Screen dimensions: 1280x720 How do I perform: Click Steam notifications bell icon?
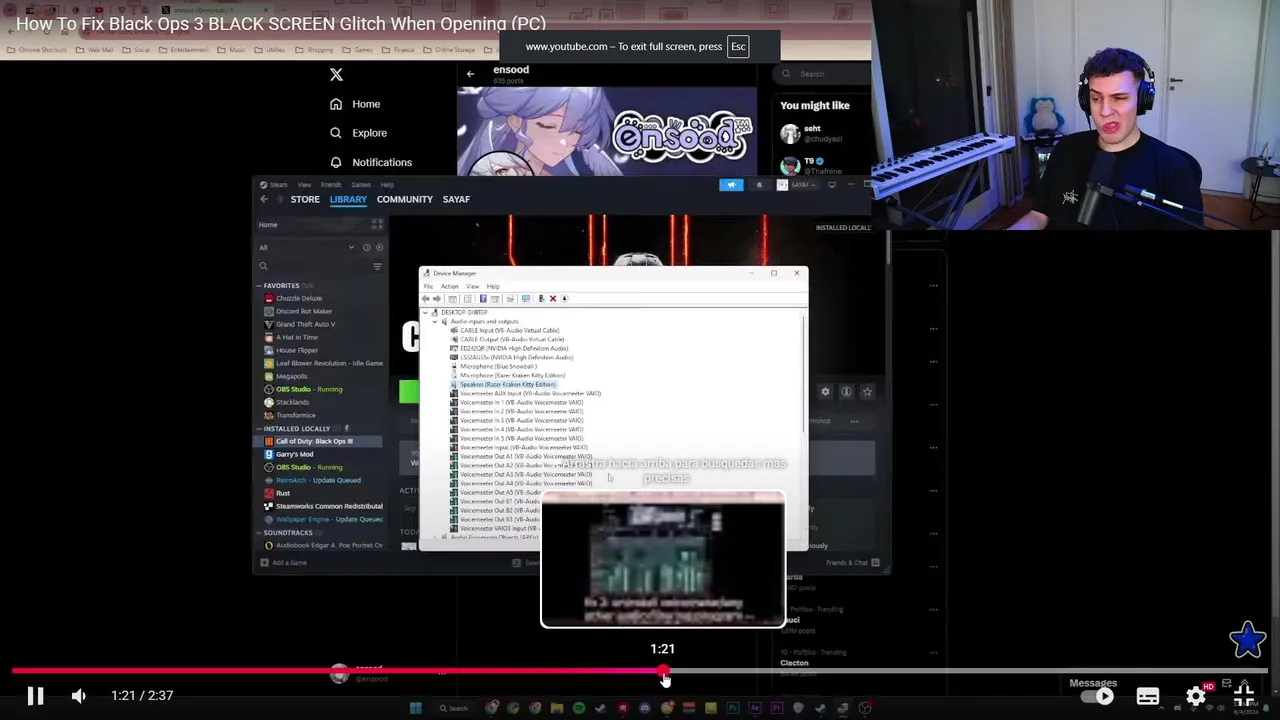coord(759,185)
